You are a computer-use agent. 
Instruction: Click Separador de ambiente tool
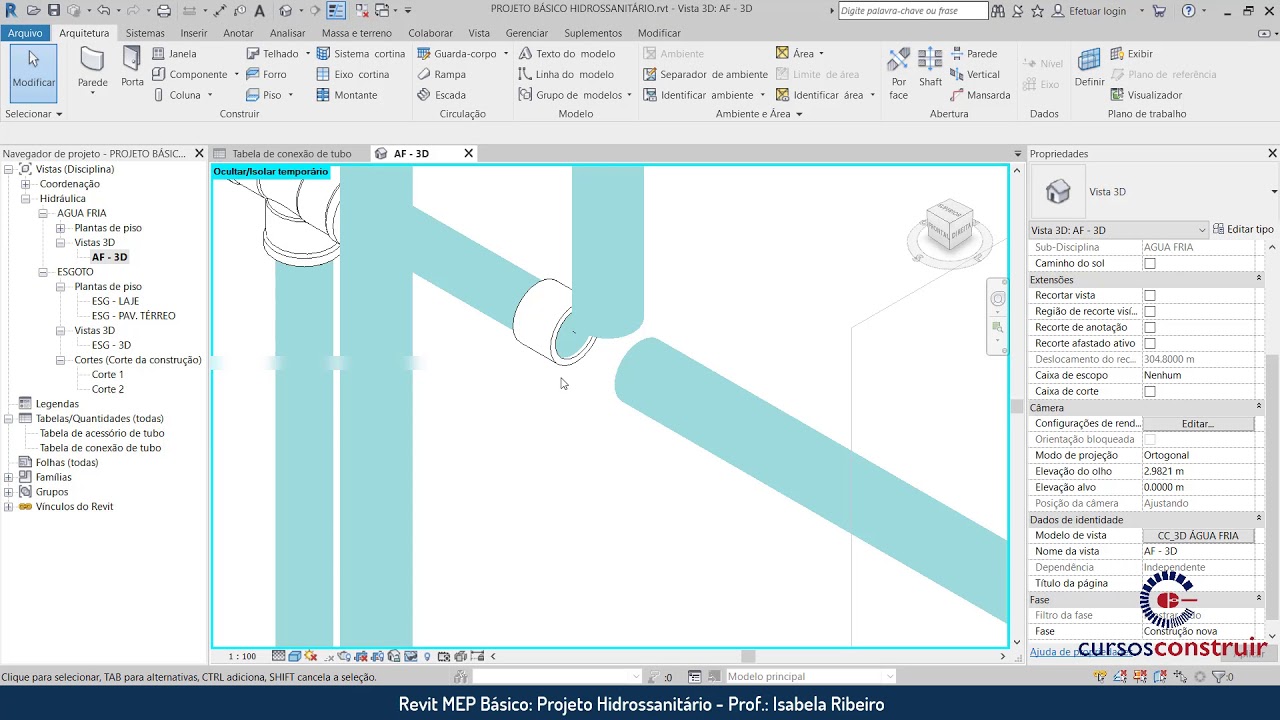click(705, 74)
